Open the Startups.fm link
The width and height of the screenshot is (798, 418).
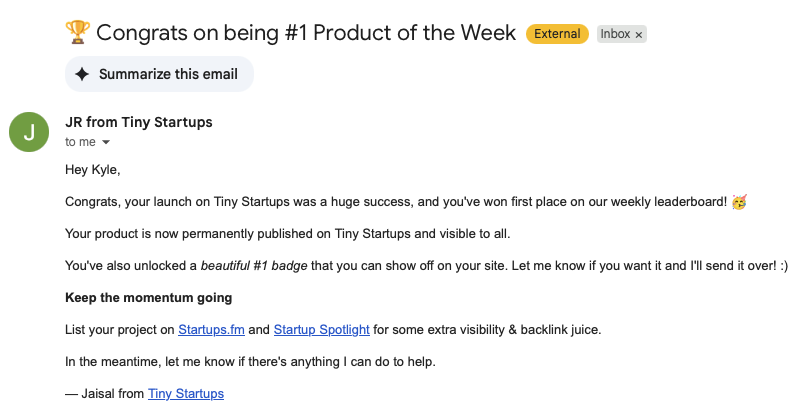pos(211,329)
